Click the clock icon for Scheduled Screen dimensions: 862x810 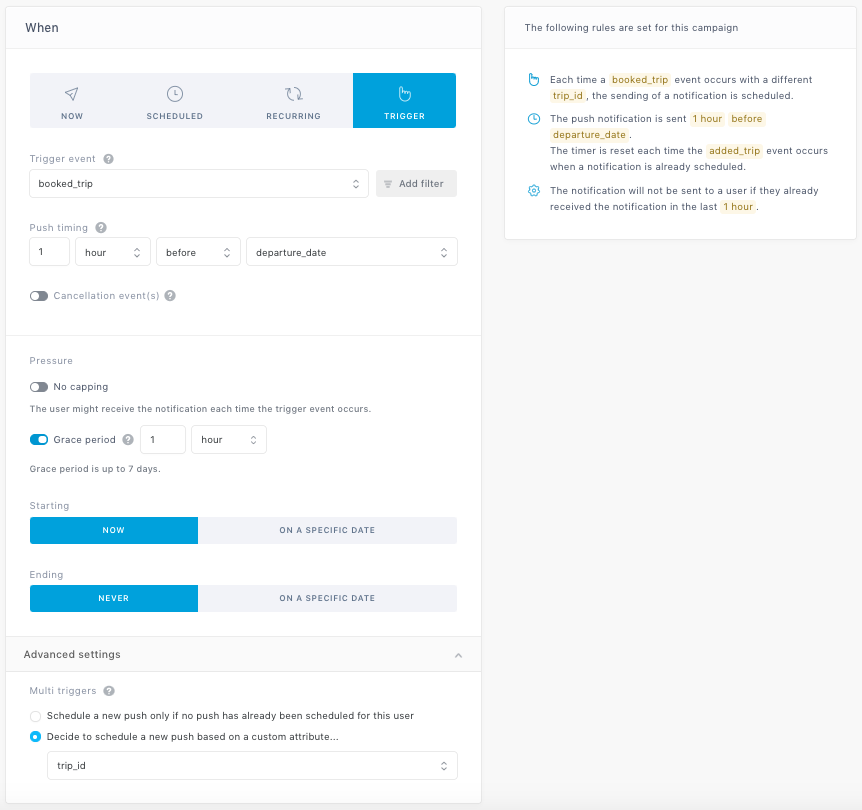click(x=175, y=94)
